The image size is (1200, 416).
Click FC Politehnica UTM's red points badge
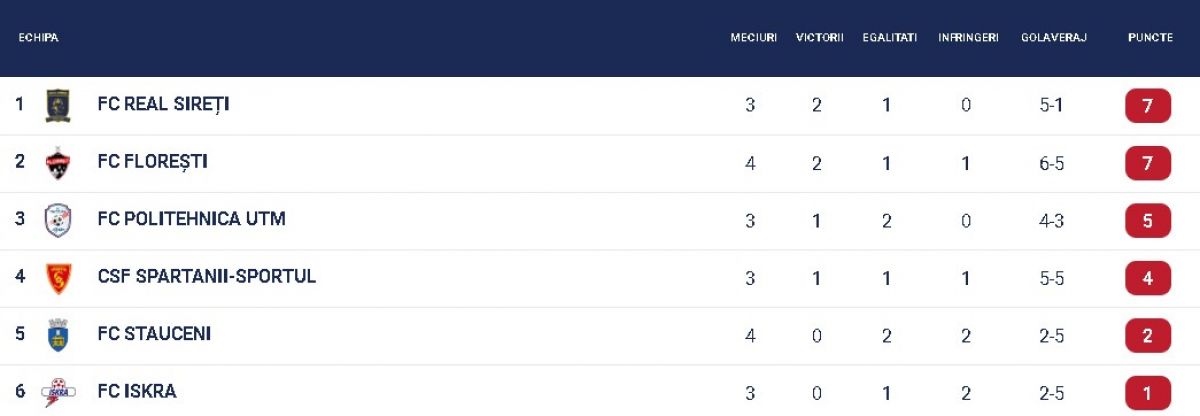pos(1147,221)
